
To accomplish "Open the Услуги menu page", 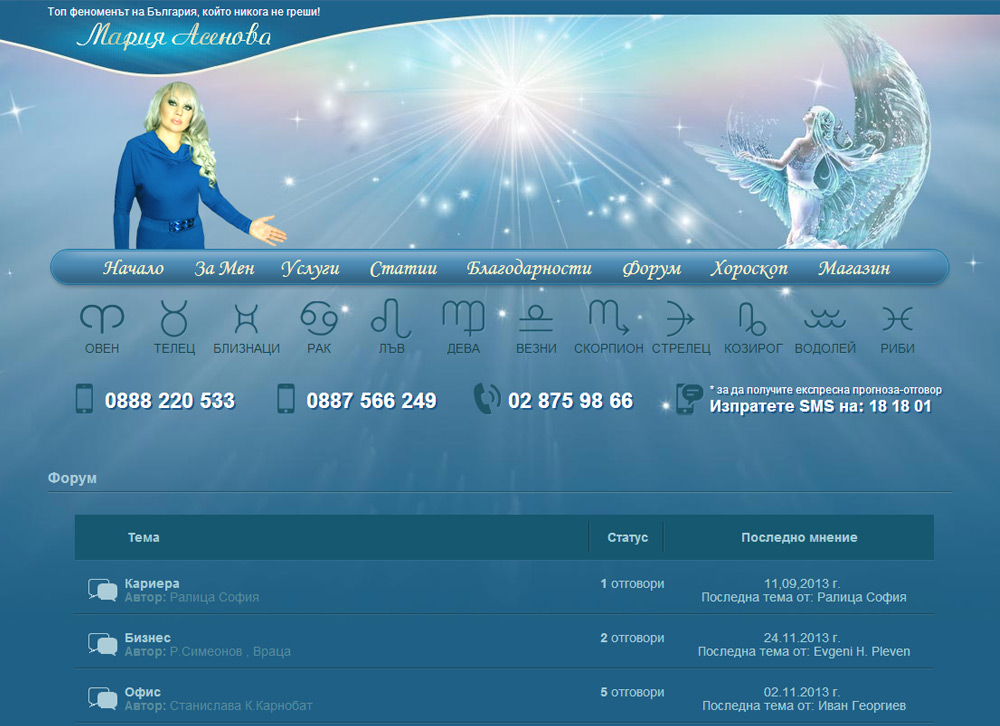I will pos(310,268).
